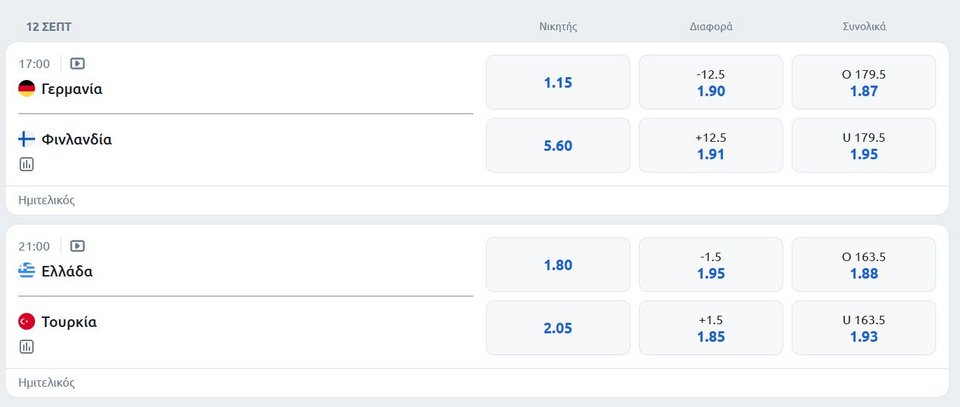
Task: Open the Τουρκία team name link
Action: pos(69,322)
